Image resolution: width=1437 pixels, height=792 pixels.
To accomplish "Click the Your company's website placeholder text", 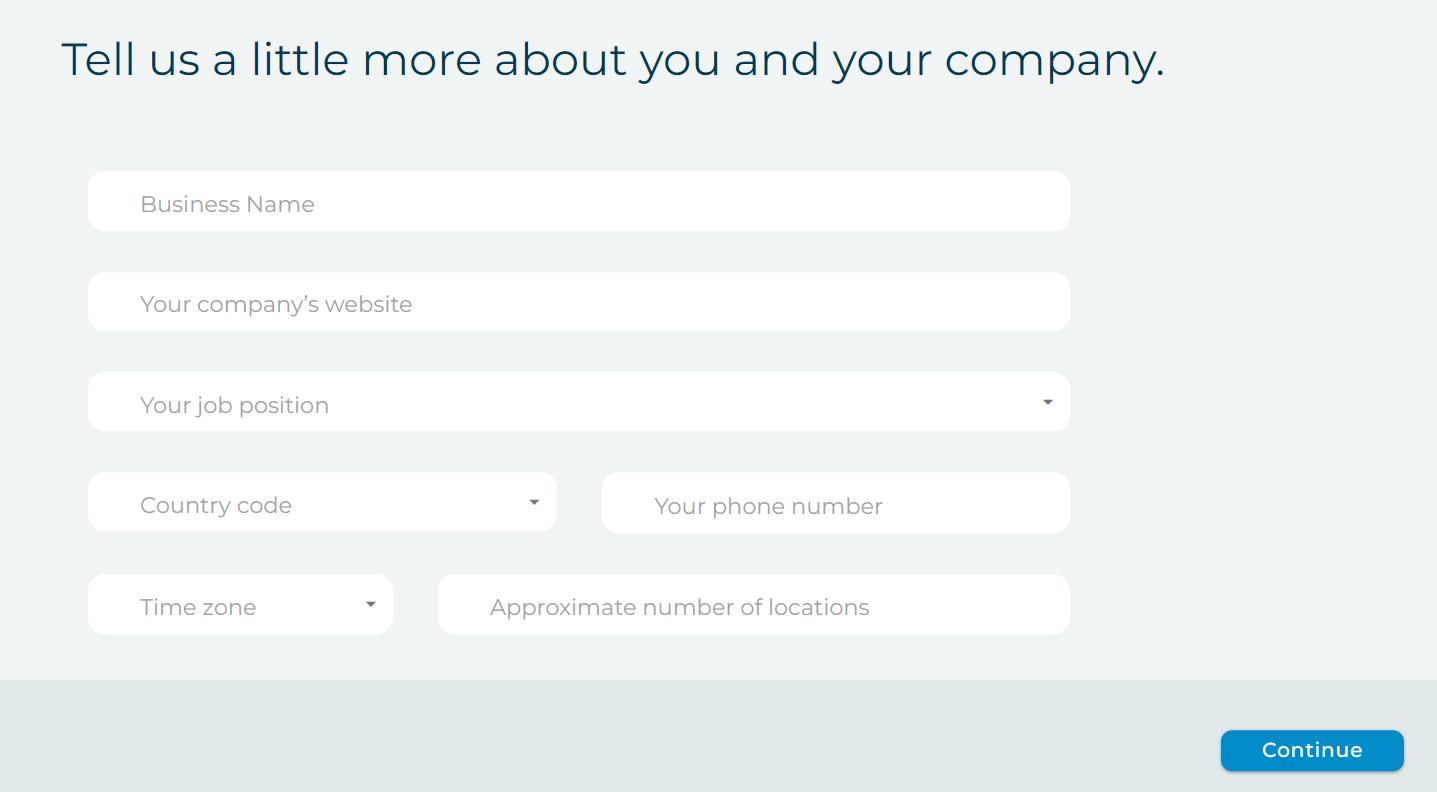I will 276,304.
